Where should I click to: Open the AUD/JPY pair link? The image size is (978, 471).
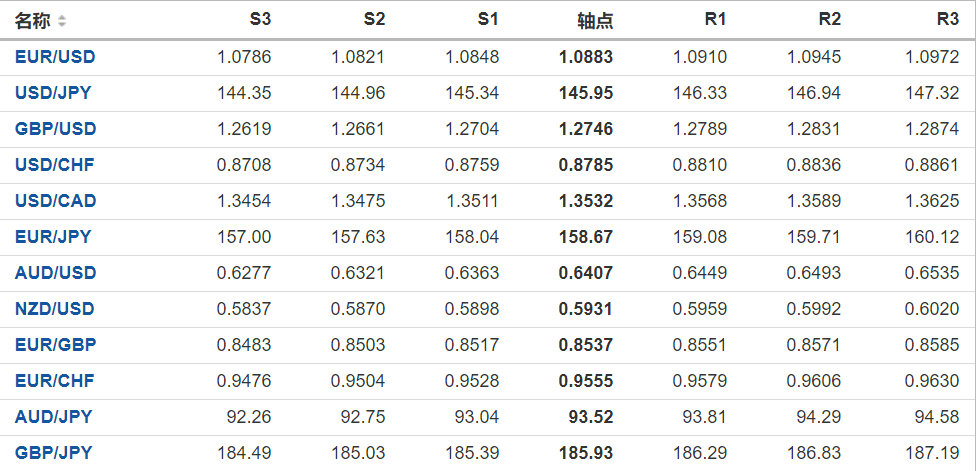53,417
